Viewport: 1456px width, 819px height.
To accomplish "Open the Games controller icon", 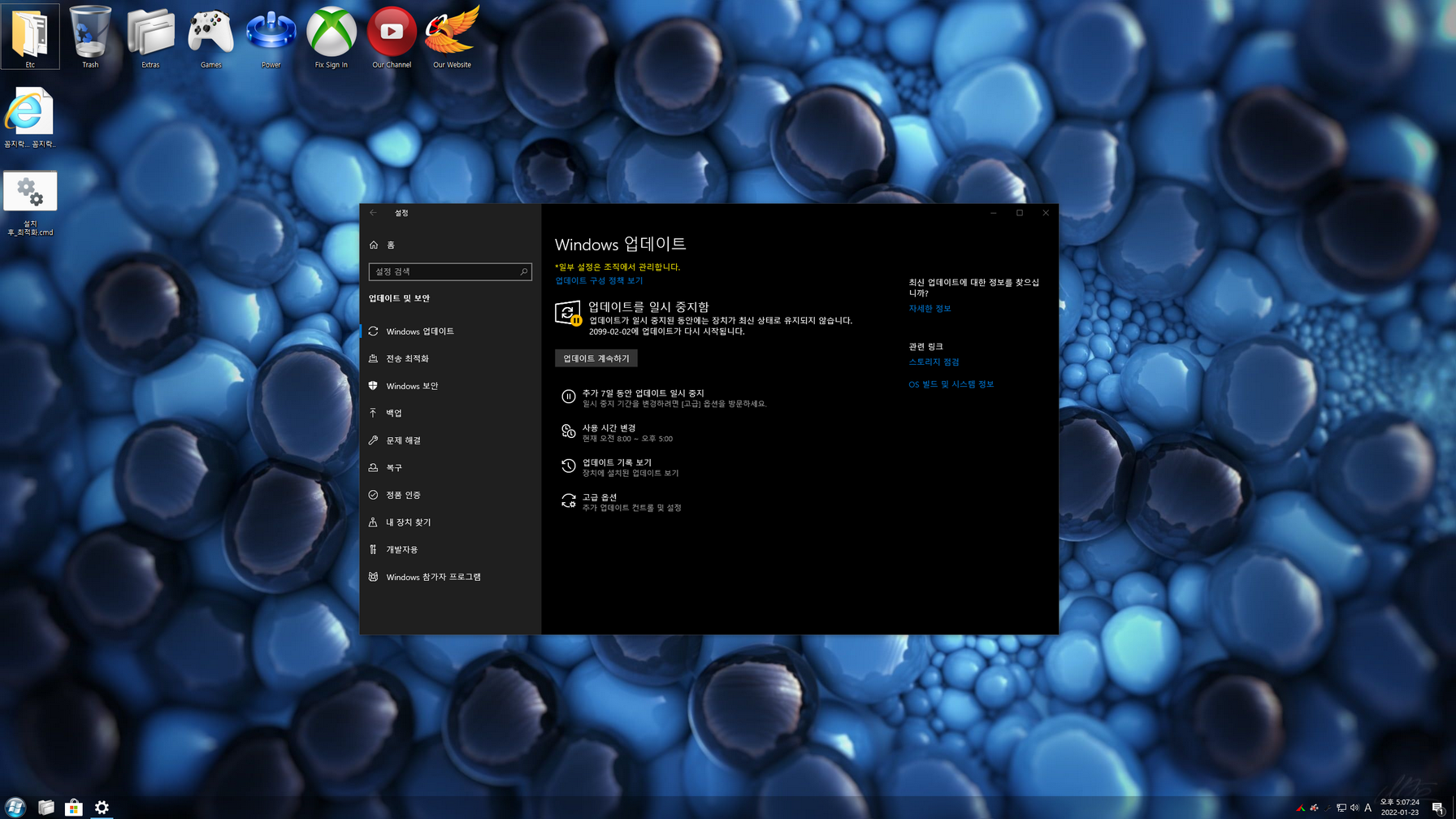I will [x=210, y=37].
